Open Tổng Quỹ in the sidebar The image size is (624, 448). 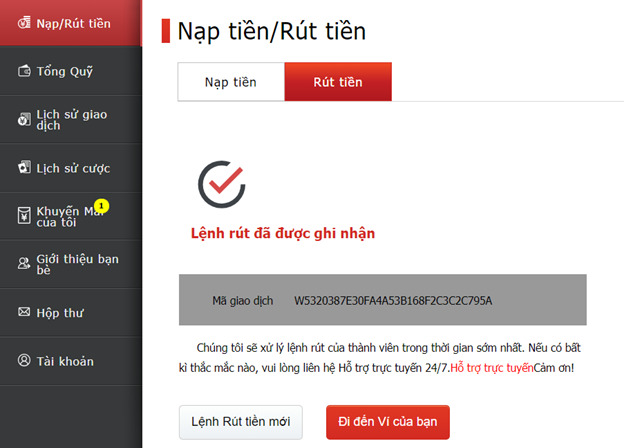[71, 71]
